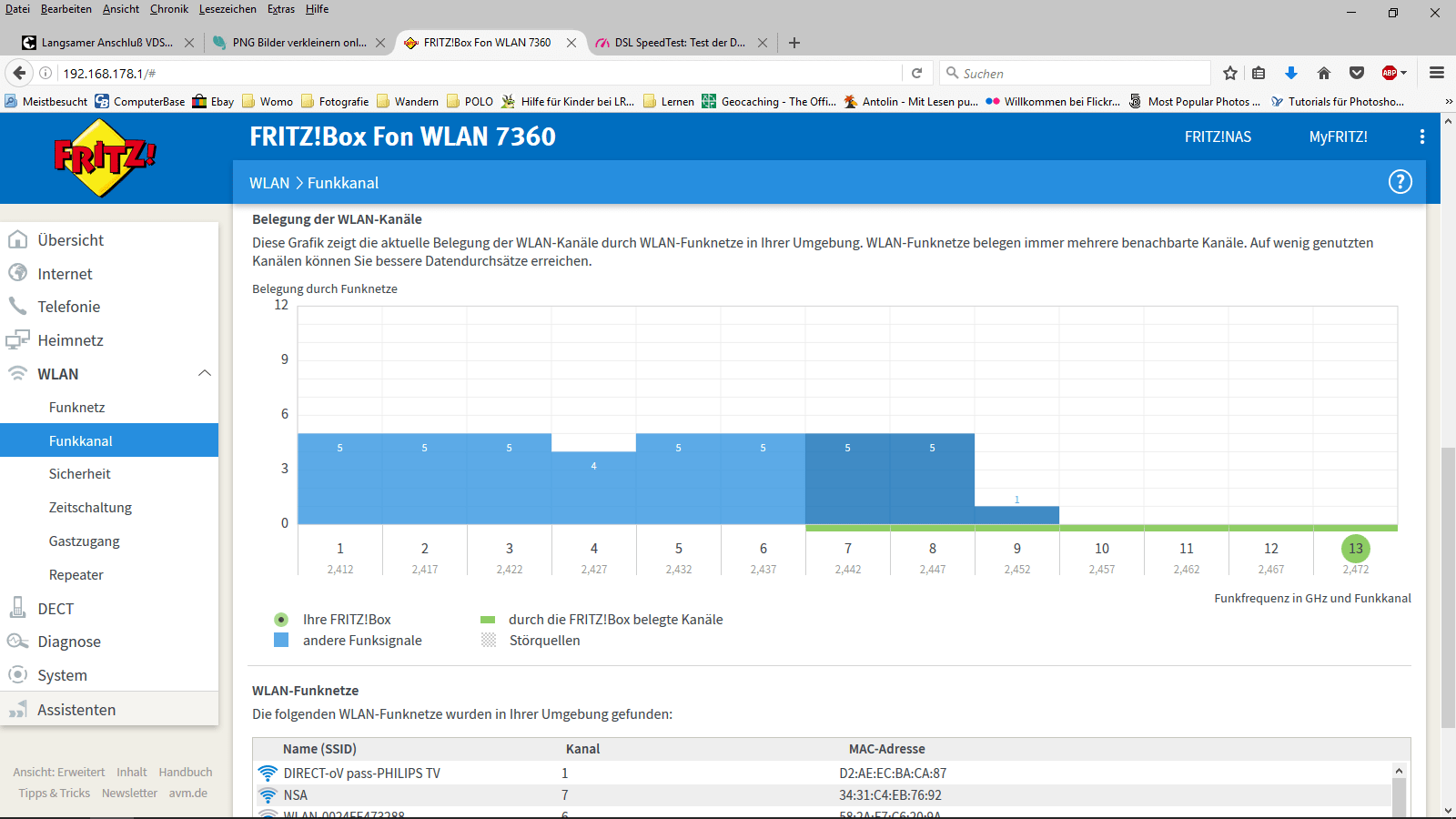Click into the Suchen search field
This screenshot has height=819, width=1456.
pyautogui.click(x=1083, y=74)
